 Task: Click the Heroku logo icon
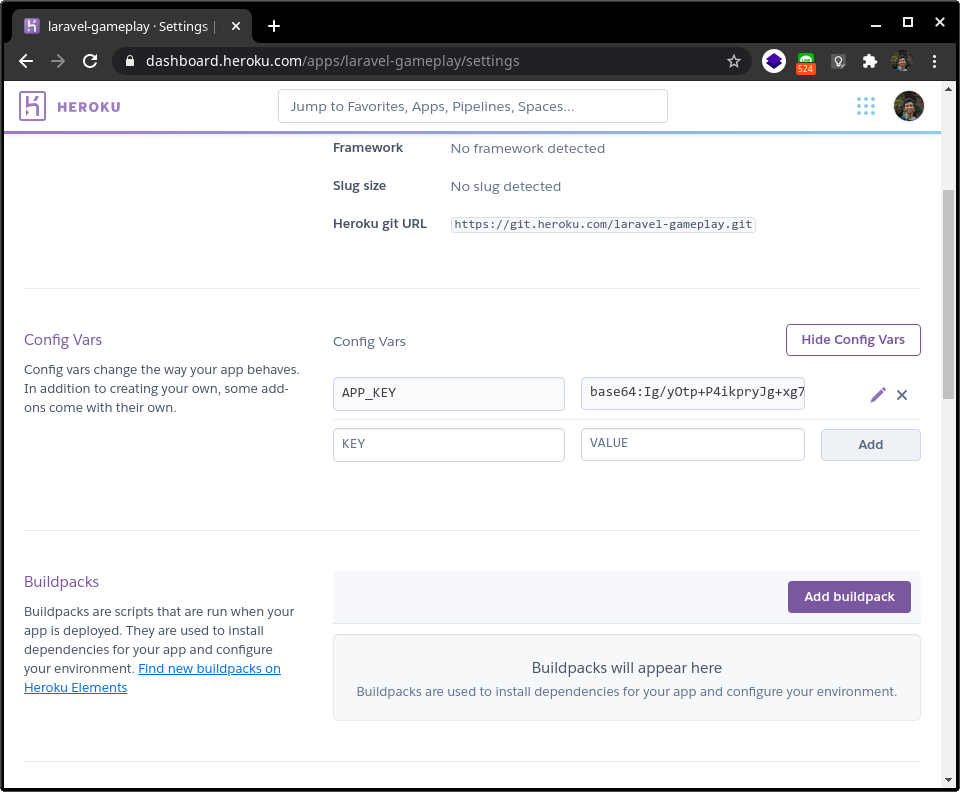pyautogui.click(x=32, y=106)
